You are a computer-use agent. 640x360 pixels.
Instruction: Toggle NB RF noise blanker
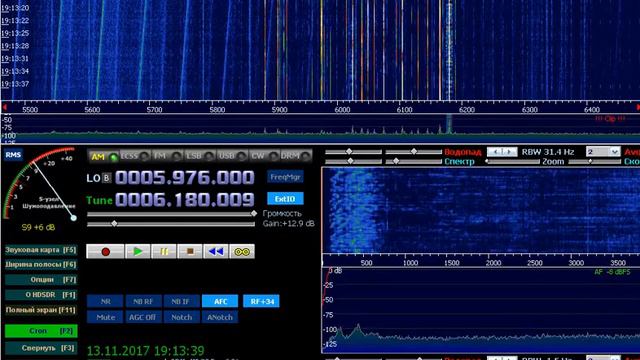click(143, 302)
